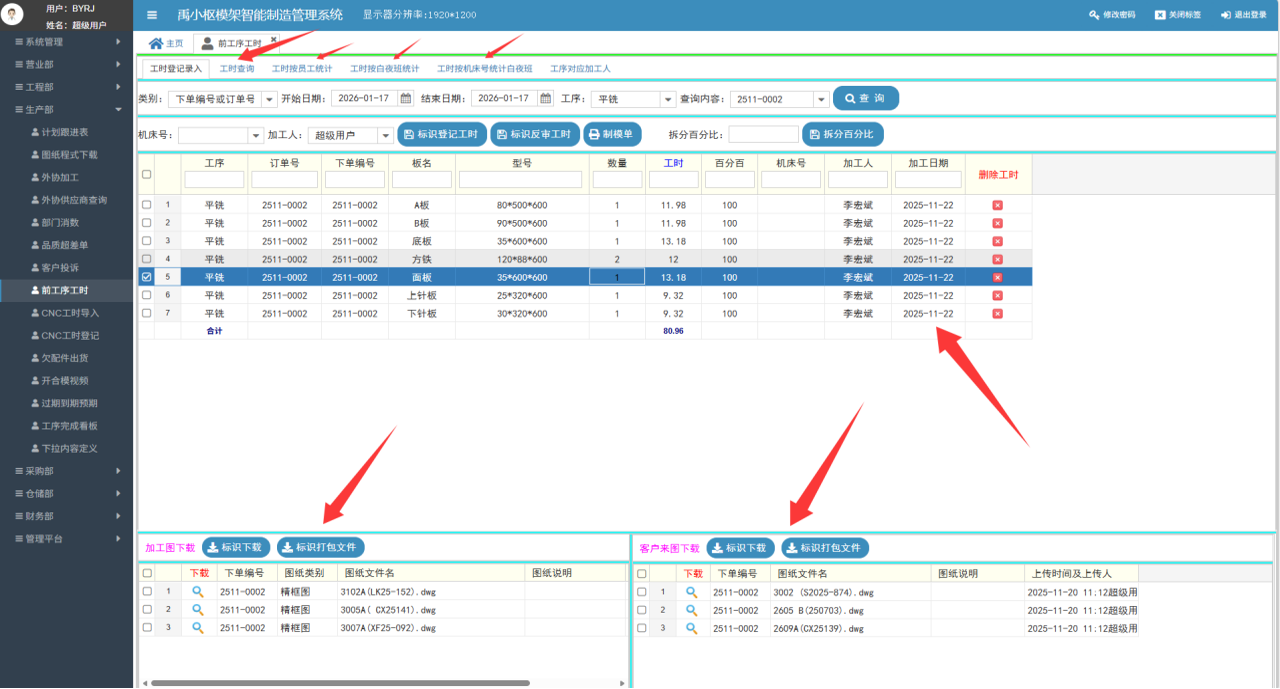Open calendar picker for 开始日期
Image resolution: width=1280 pixels, height=689 pixels.
[405, 99]
